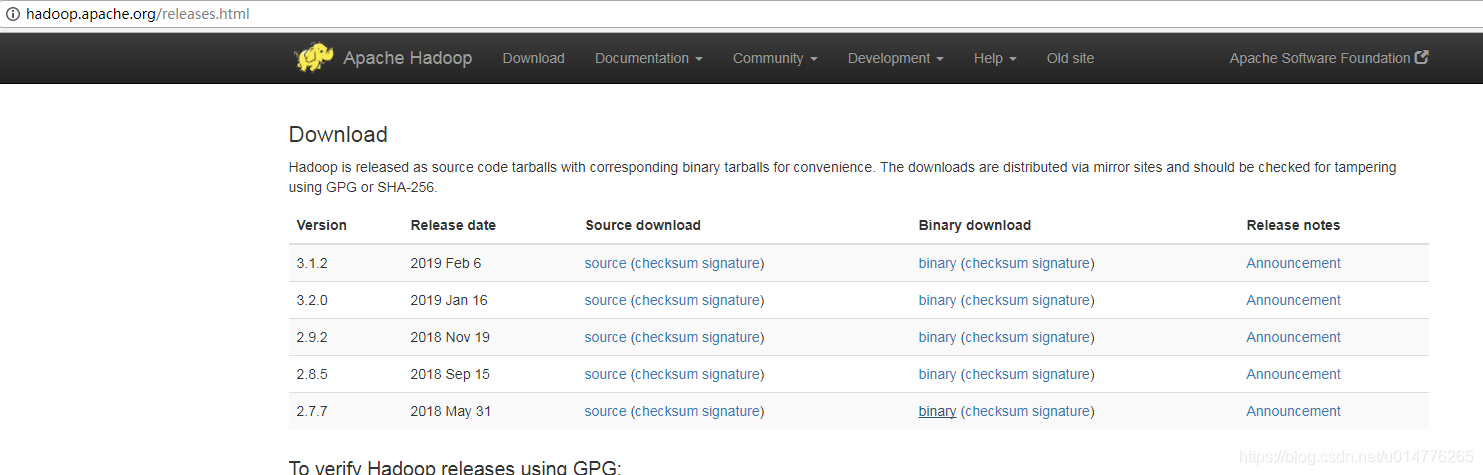Screen dimensions: 1483x475
Task: Click the Release notes column header
Action: point(1293,225)
